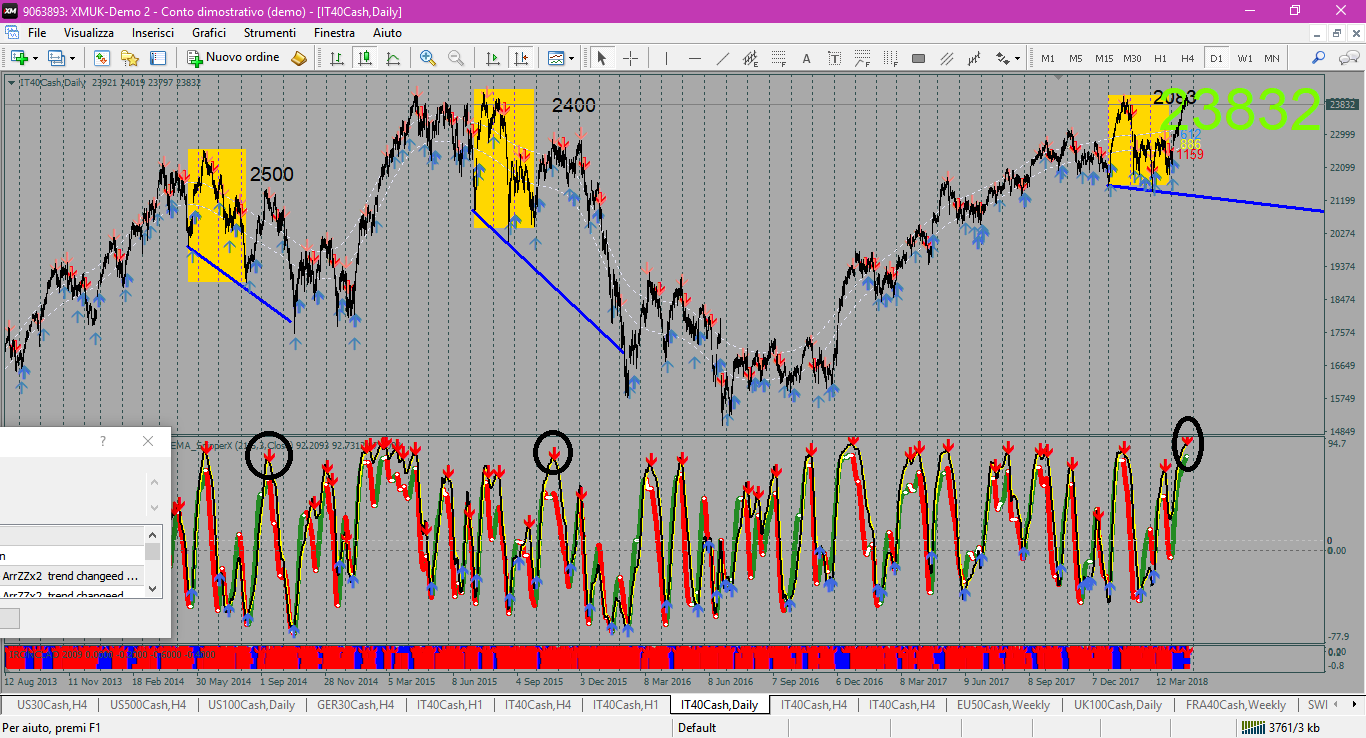This screenshot has height=738, width=1366.
Task: Open the Grafici menu
Action: (209, 33)
